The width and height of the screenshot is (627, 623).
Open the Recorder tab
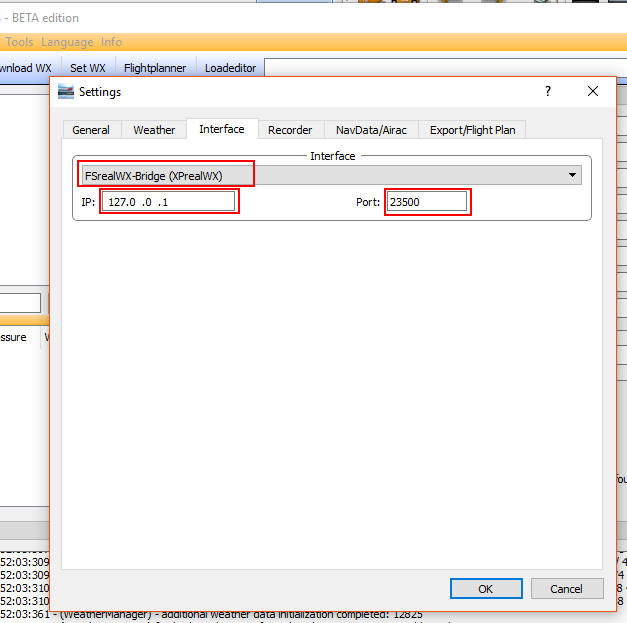tap(290, 130)
